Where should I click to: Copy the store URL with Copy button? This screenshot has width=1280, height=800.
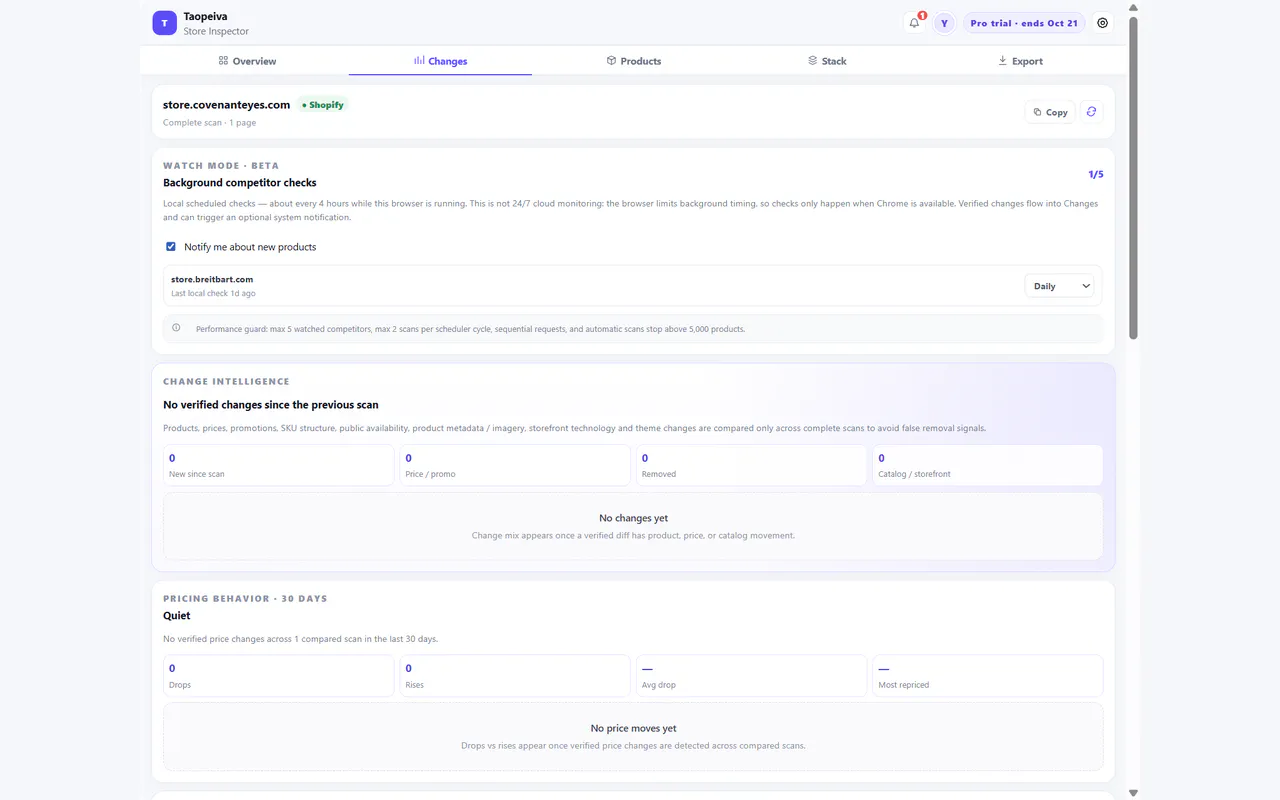point(1050,112)
